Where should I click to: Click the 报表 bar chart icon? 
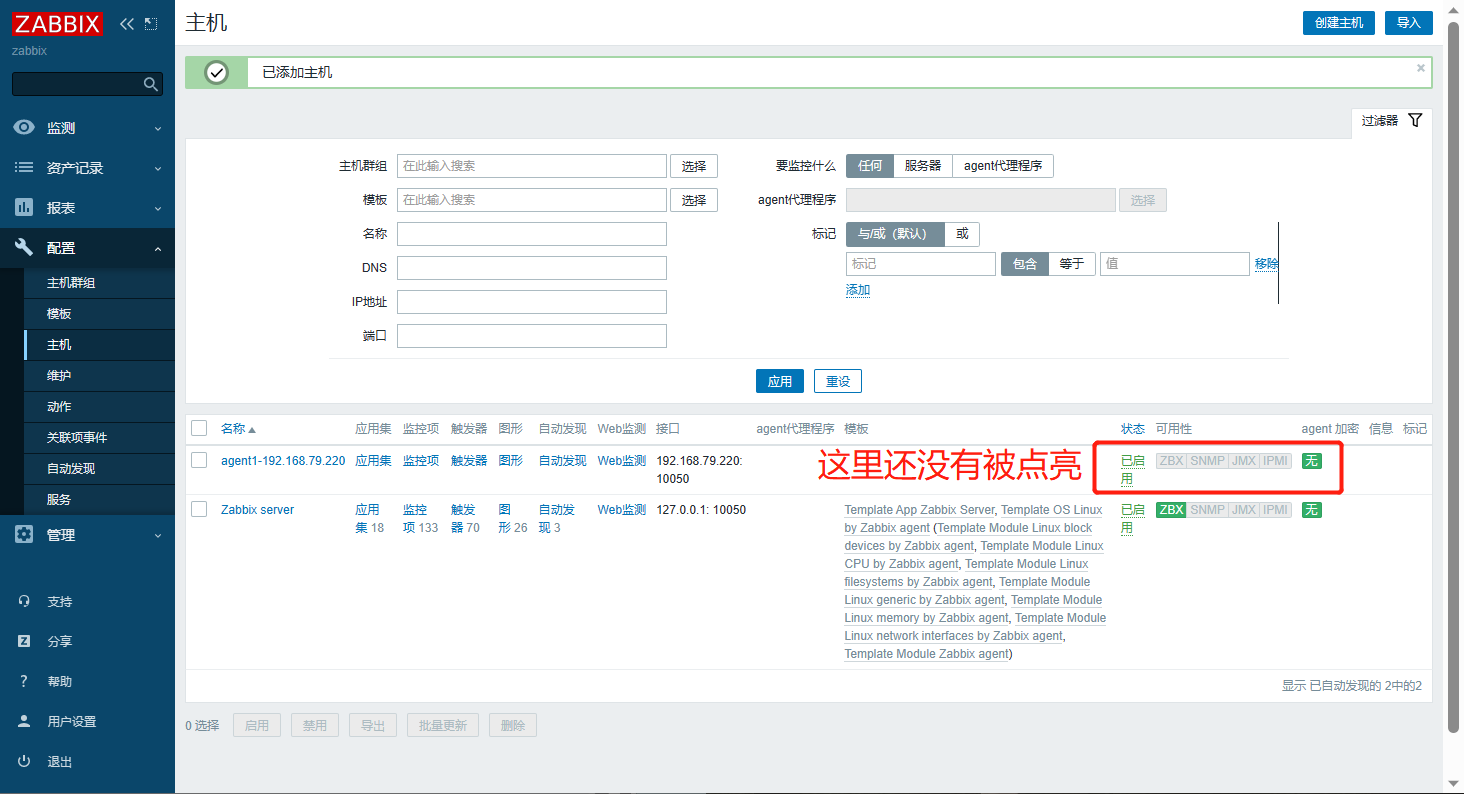(24, 208)
